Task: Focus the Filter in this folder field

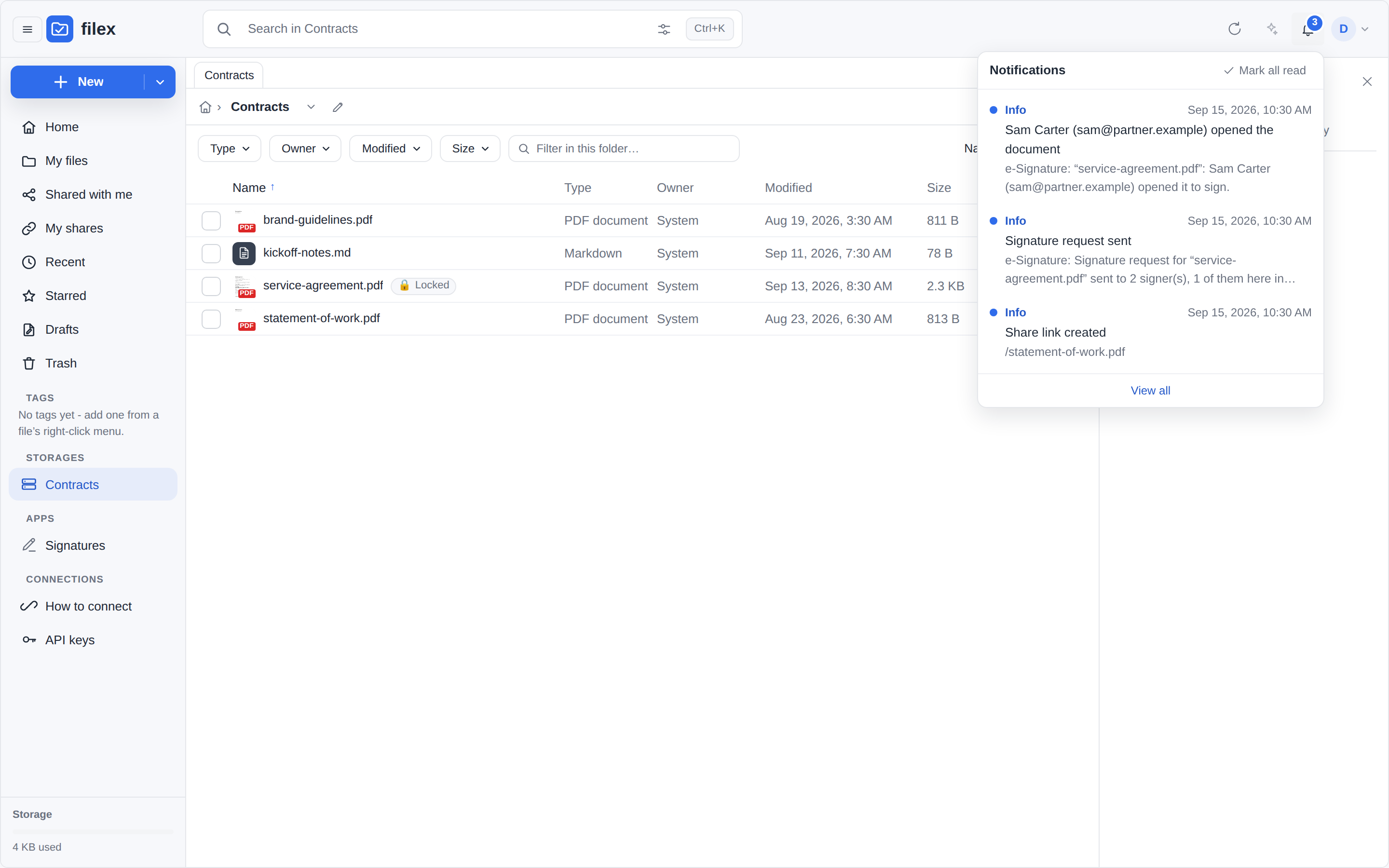Action: pyautogui.click(x=624, y=149)
